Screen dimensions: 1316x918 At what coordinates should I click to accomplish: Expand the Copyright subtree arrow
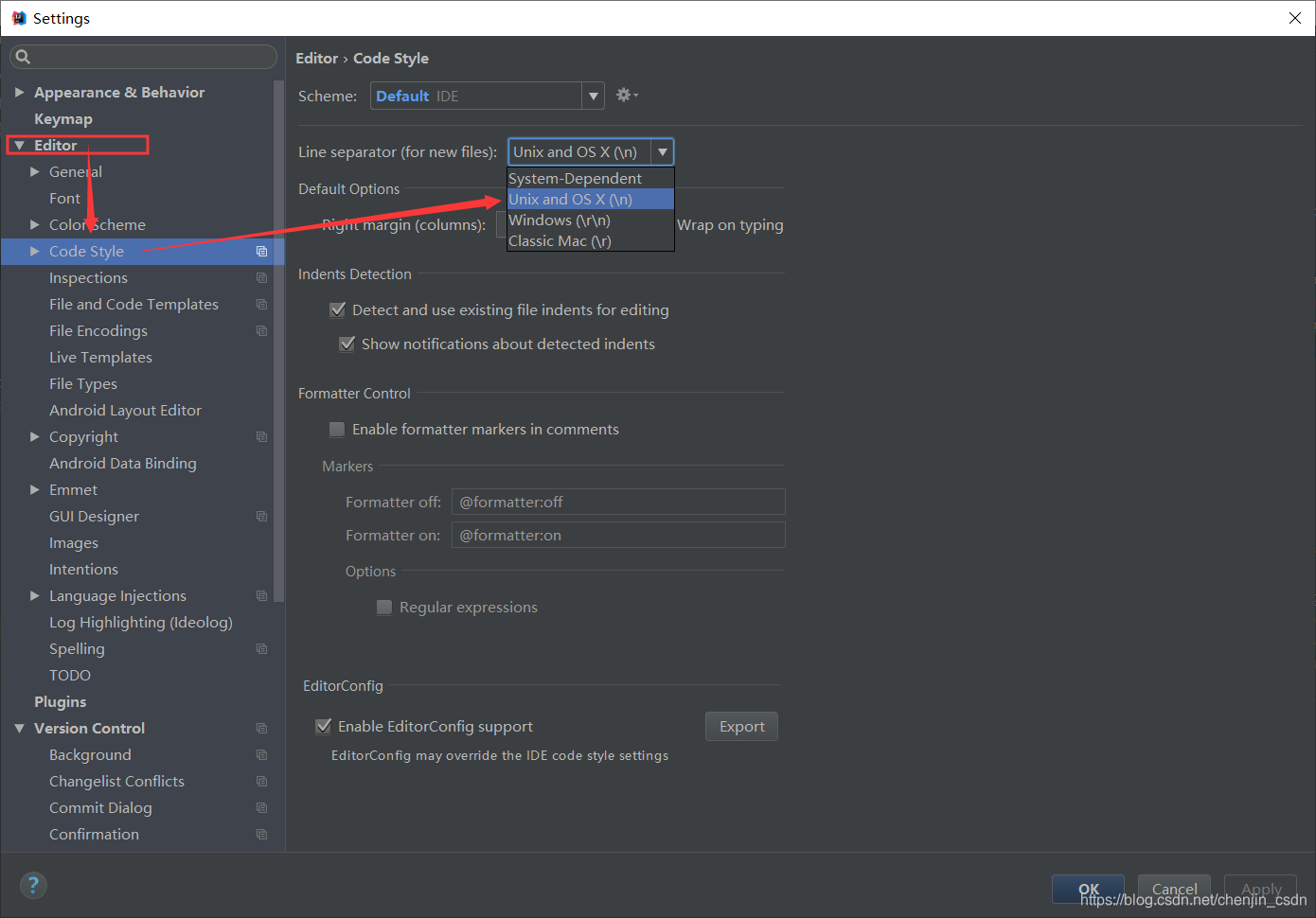tap(35, 436)
